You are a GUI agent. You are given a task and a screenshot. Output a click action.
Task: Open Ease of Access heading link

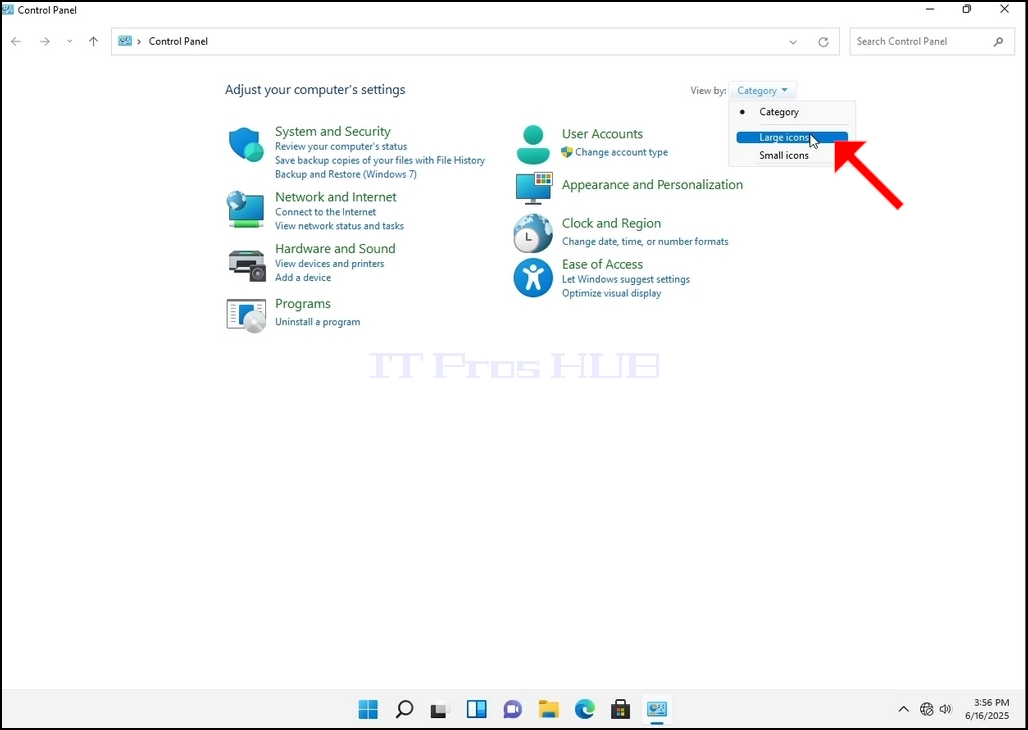click(602, 264)
